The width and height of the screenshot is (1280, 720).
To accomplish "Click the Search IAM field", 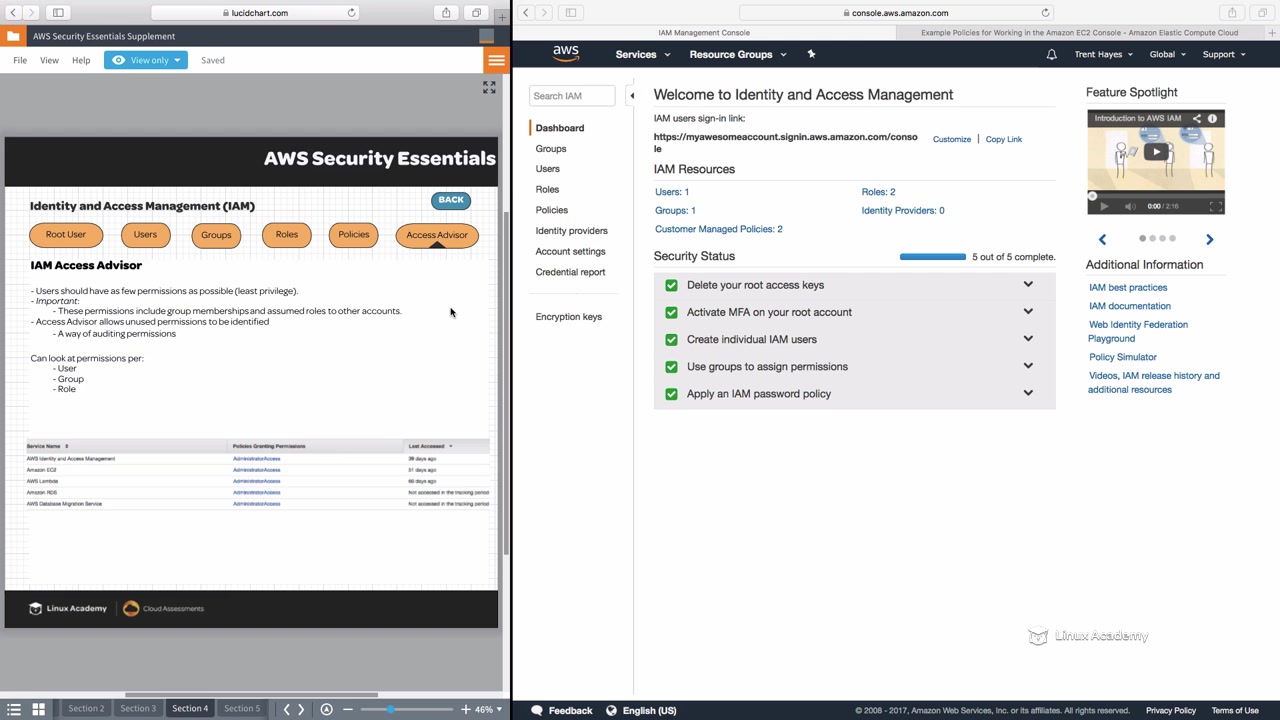I will (572, 96).
